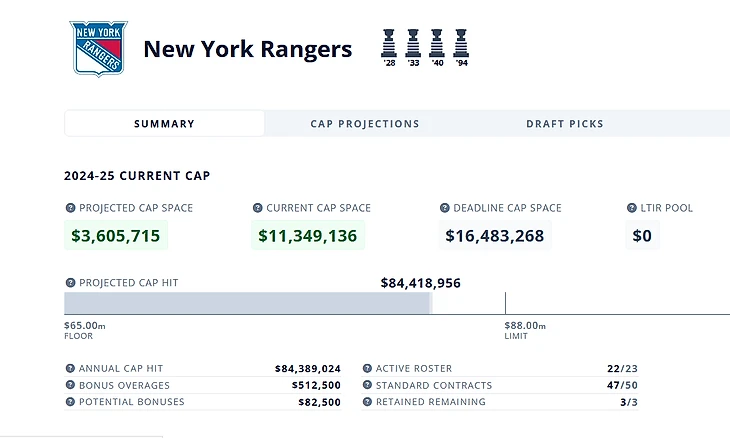Image resolution: width=730 pixels, height=438 pixels.
Task: Click help icon beside Projected Cap Hit
Action: click(70, 283)
